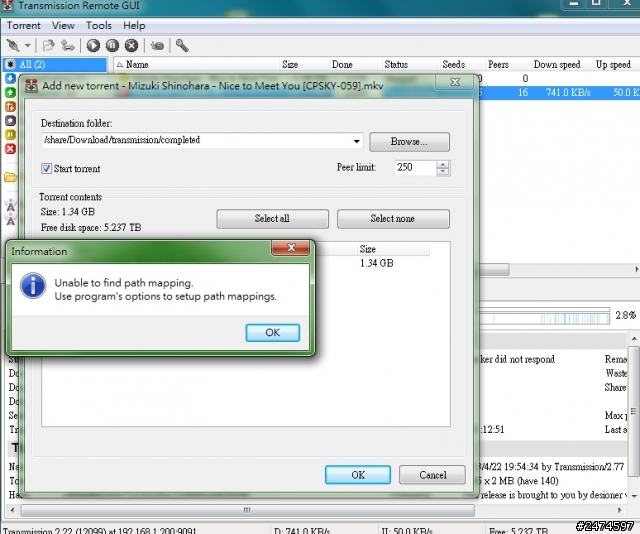Viewport: 640px width, 534px height.
Task: Select the blue Downloading filter icon
Action: (10, 78)
